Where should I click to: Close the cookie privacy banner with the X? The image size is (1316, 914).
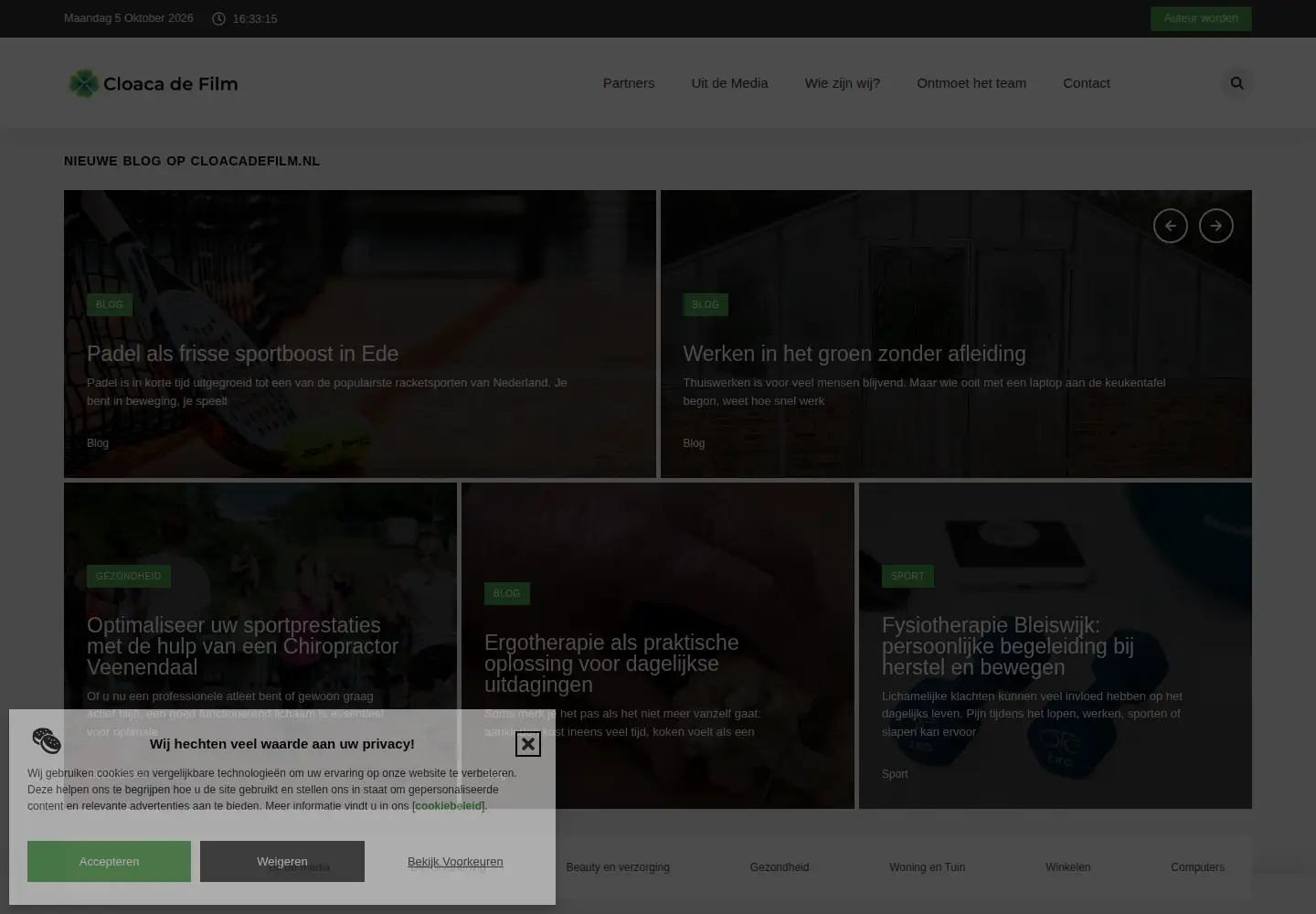528,744
